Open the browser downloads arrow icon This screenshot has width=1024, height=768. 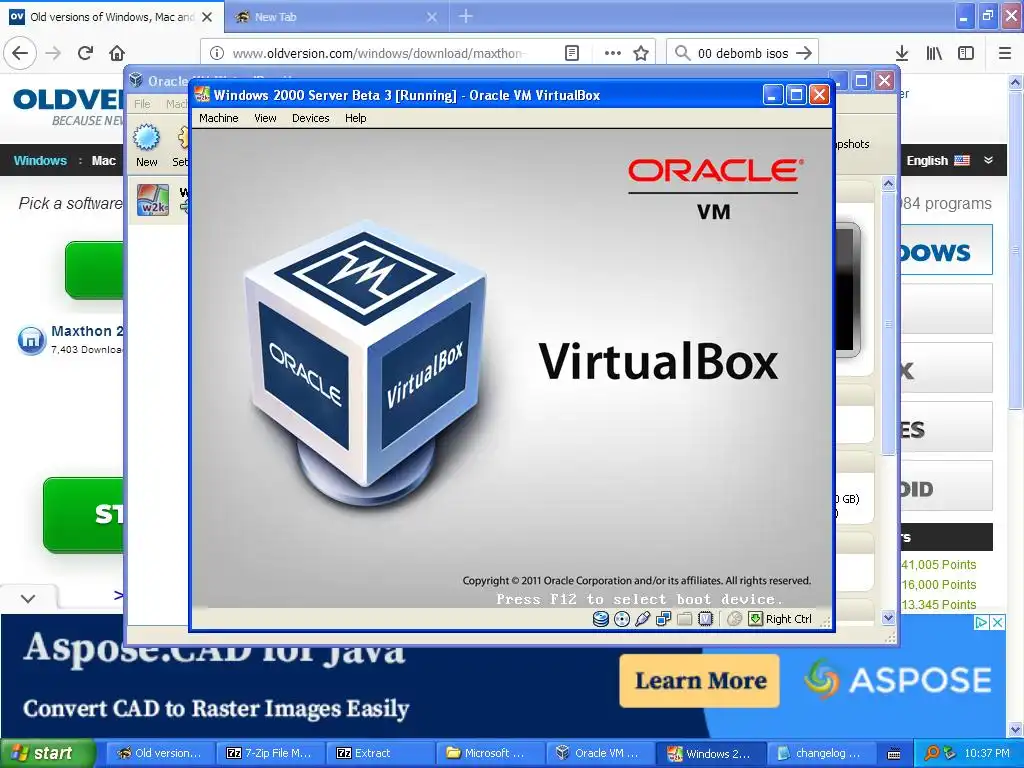[x=902, y=53]
